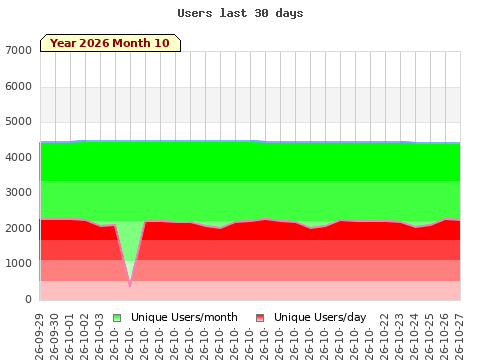The height and width of the screenshot is (360, 480).
Task: Click the red Unique Users/day legend swatch
Action: tap(260, 318)
